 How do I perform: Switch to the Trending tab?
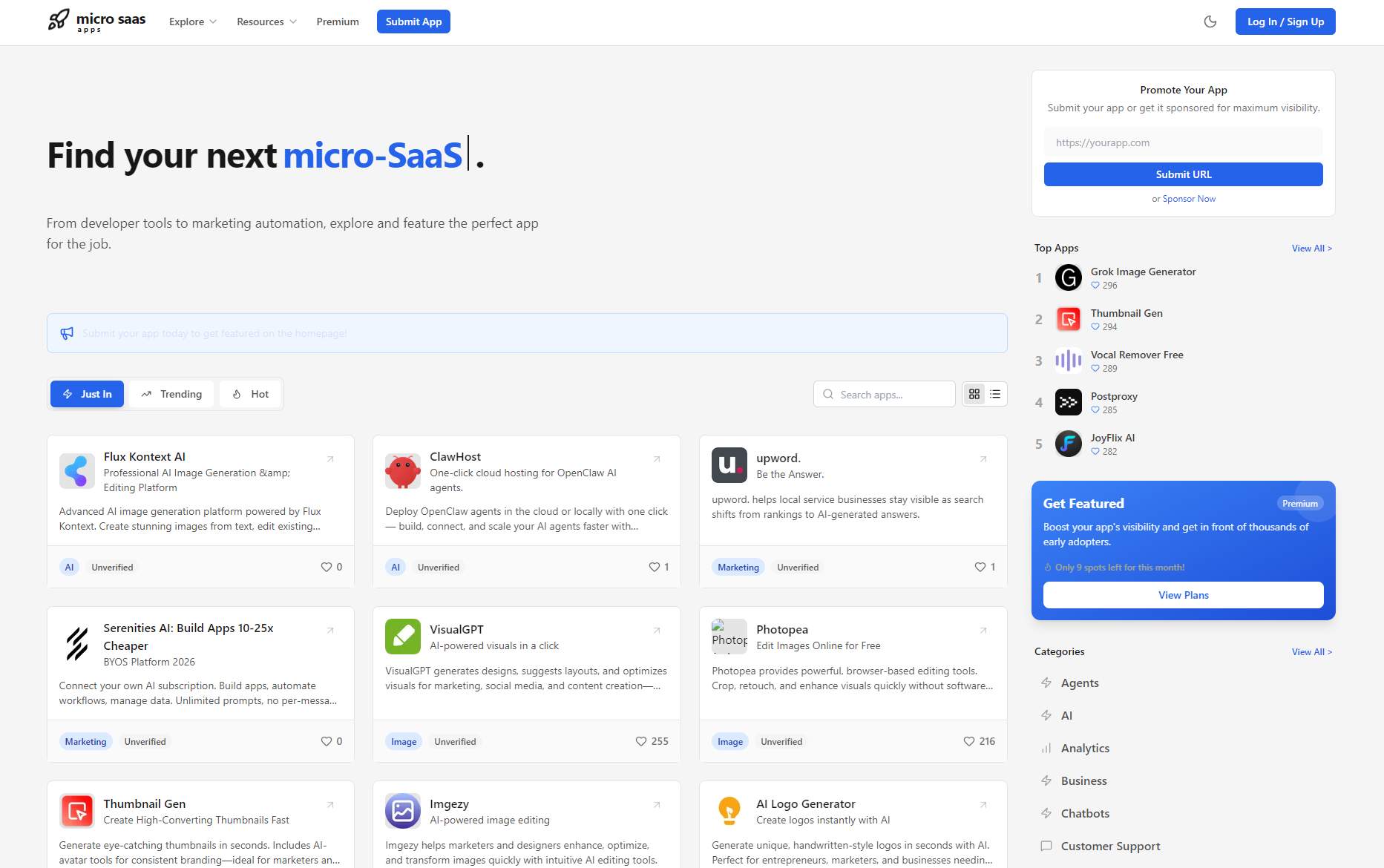click(x=171, y=394)
